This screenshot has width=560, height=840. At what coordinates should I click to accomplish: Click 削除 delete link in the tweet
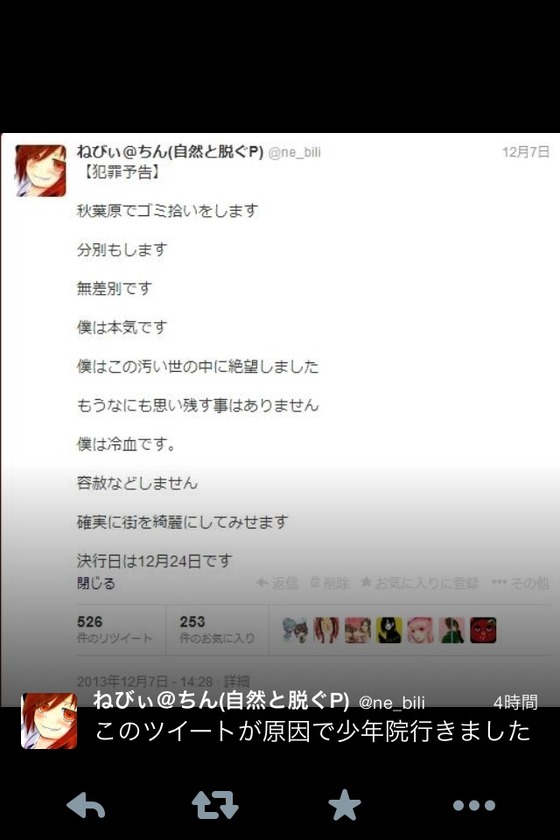pyautogui.click(x=330, y=582)
